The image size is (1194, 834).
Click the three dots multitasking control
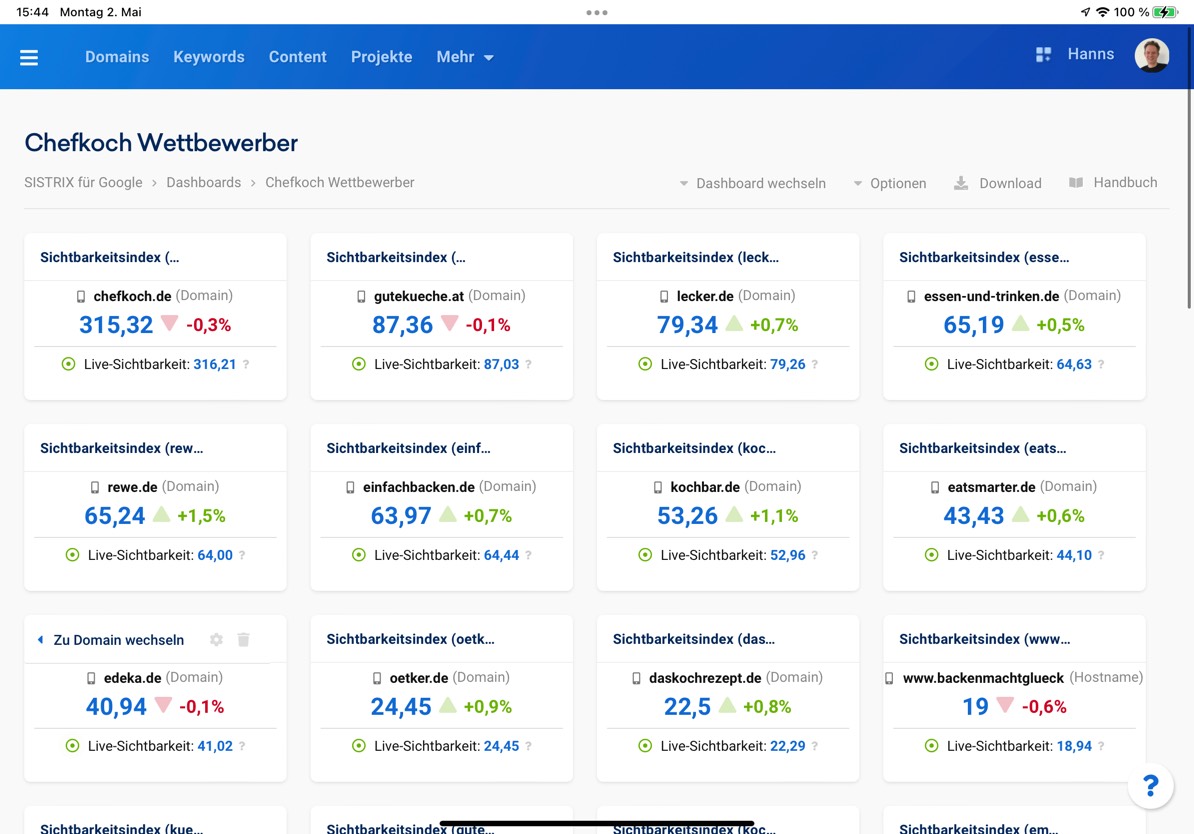coord(597,12)
